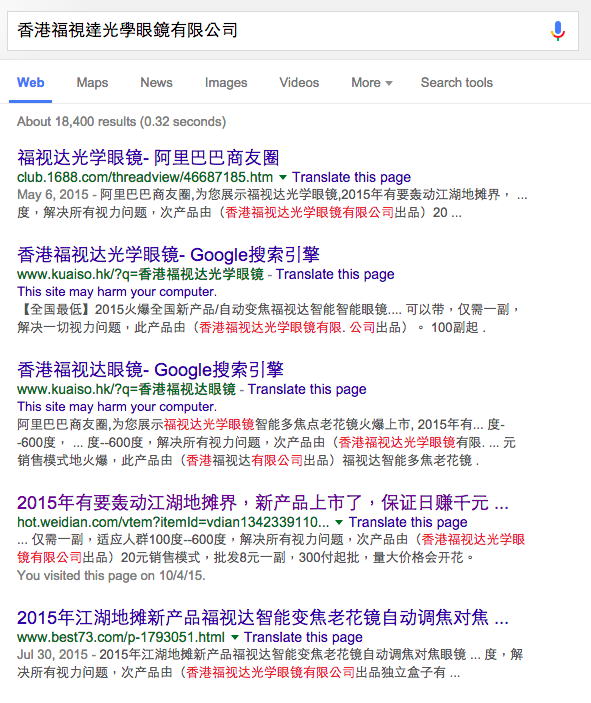This screenshot has width=591, height=703.
Task: Open the 2015年江湖地摊新产品福视达 result title
Action: tap(263, 617)
